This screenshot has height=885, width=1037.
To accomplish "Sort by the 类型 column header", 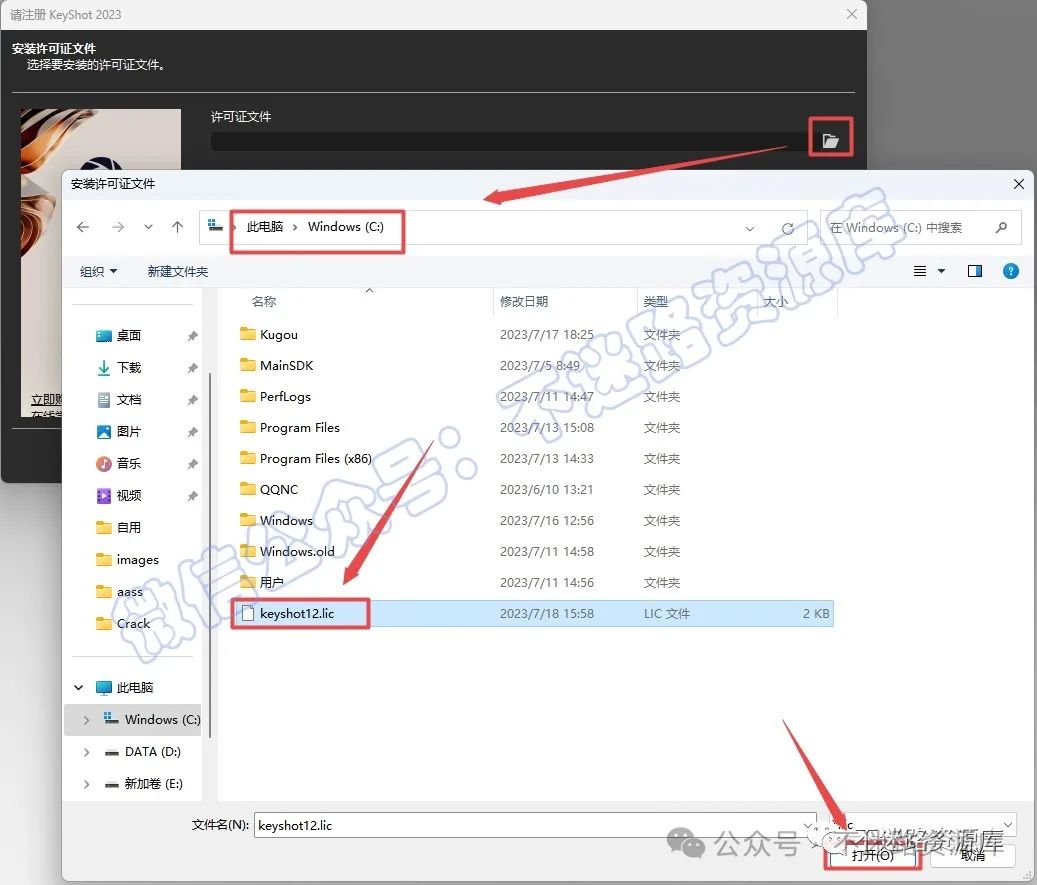I will (x=655, y=302).
